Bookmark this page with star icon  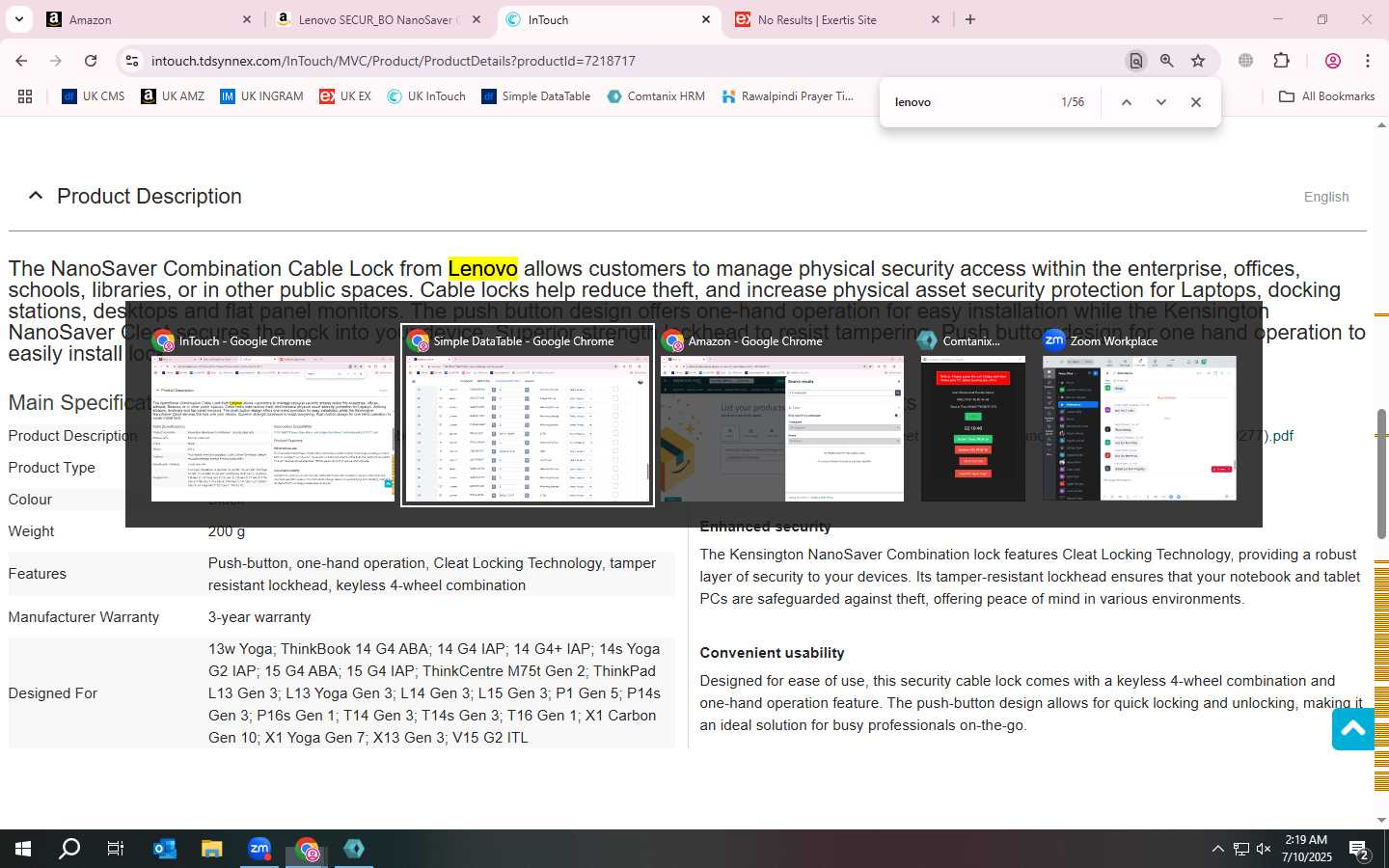click(x=1198, y=61)
